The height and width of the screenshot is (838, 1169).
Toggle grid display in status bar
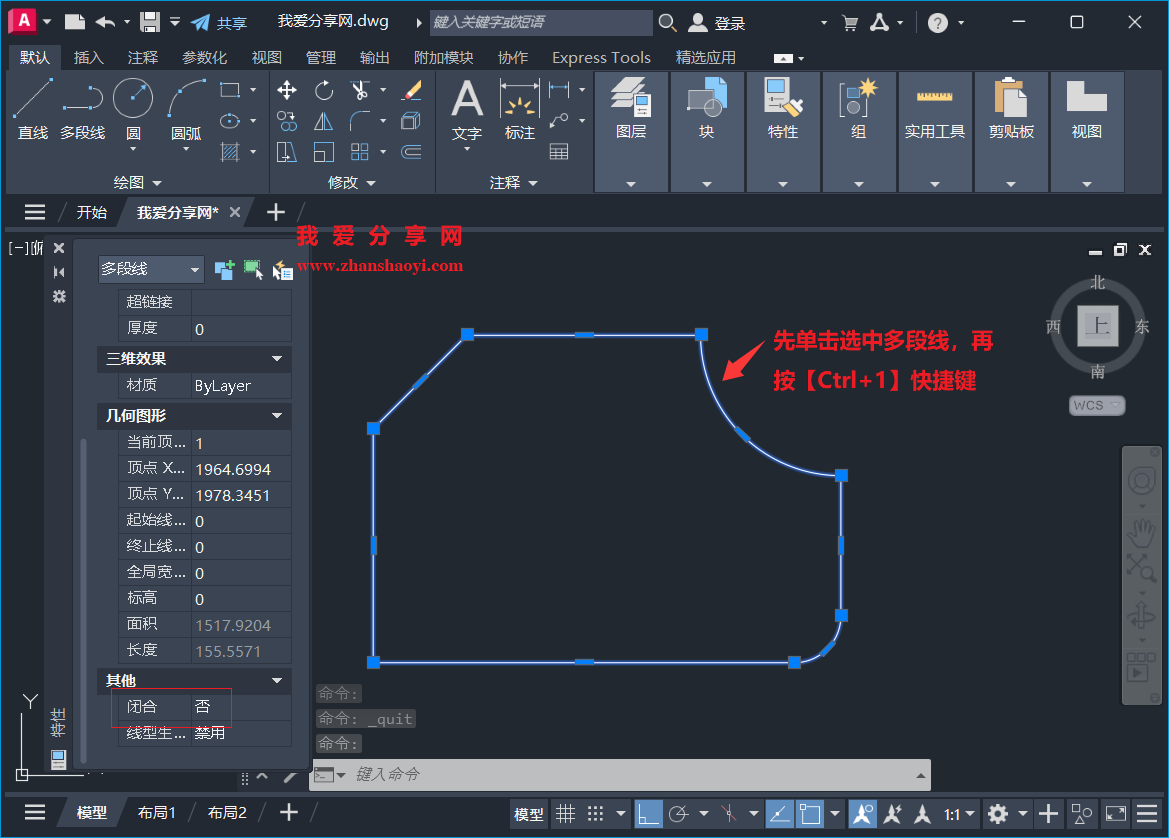click(565, 813)
